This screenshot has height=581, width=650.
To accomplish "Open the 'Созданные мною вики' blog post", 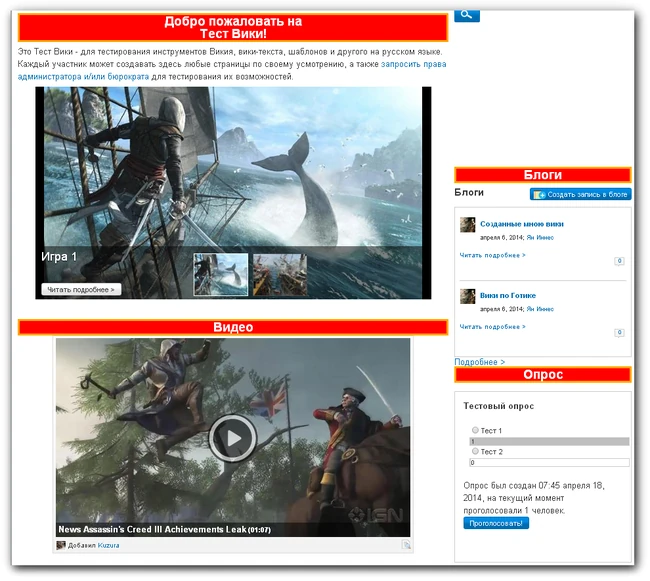I will (521, 224).
